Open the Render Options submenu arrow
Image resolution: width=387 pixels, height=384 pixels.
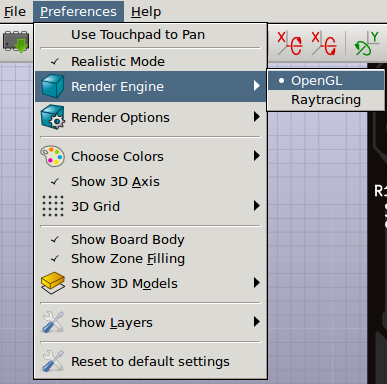256,117
